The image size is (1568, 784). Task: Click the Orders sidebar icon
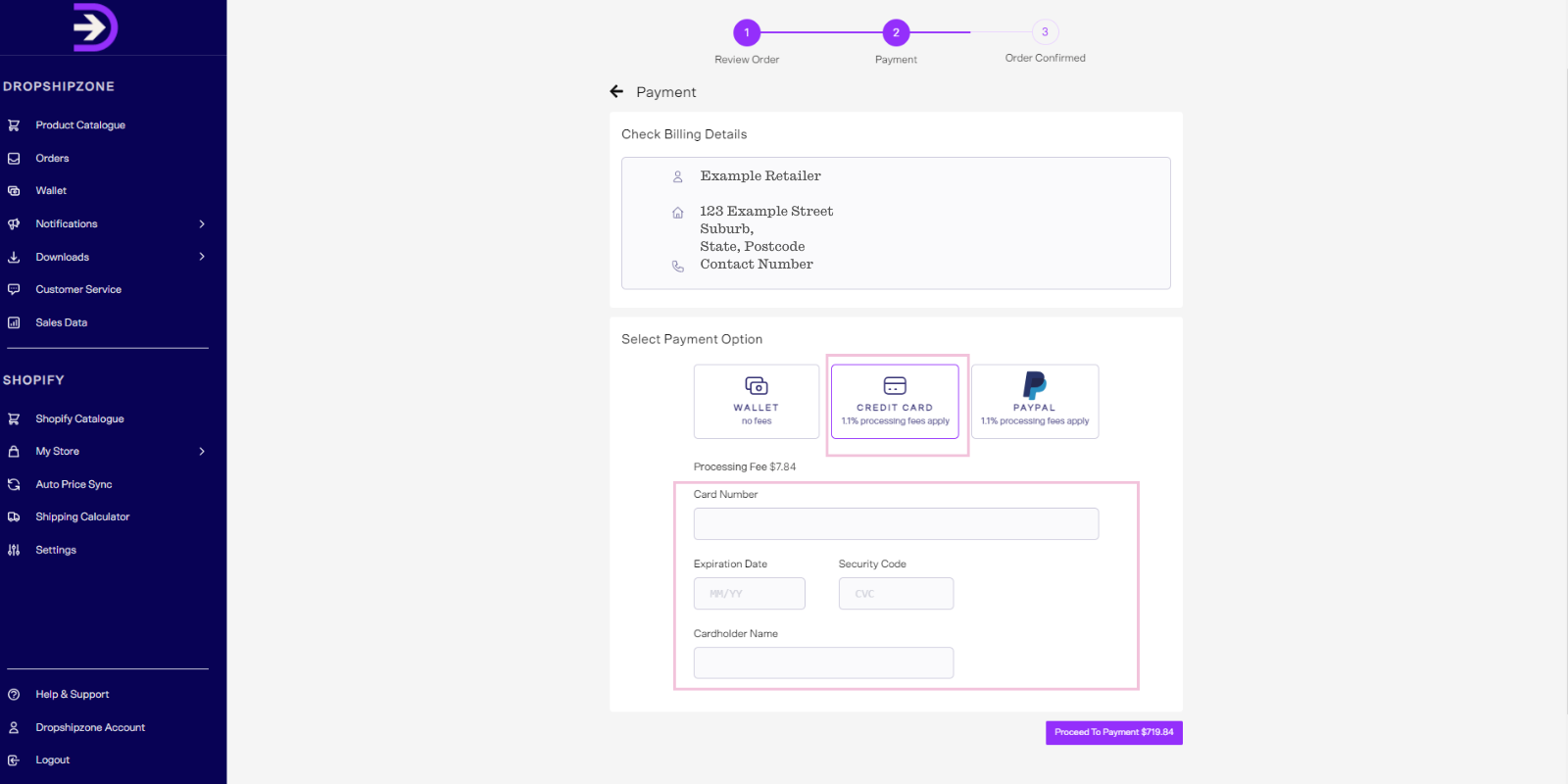click(x=14, y=158)
